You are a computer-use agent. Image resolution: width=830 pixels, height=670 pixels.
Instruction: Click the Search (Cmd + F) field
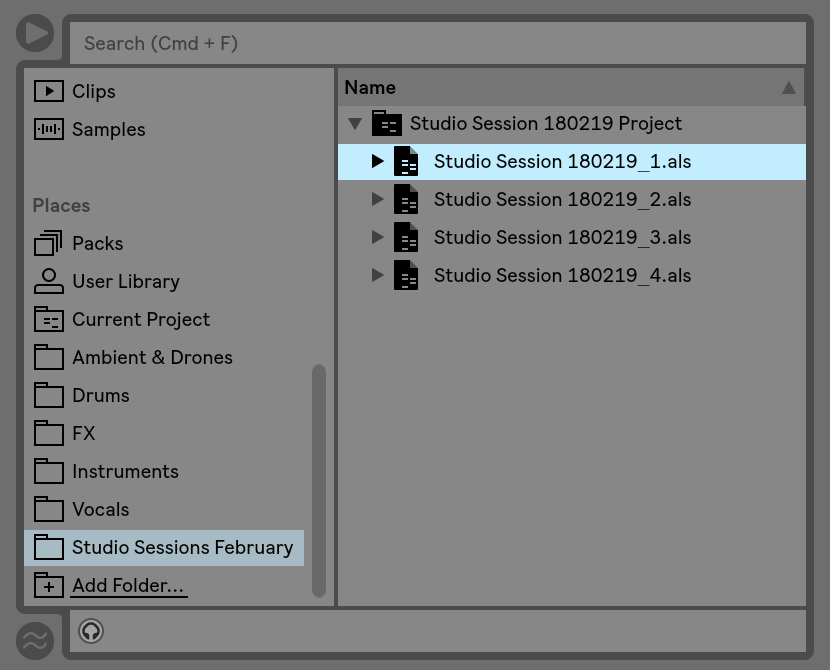click(437, 43)
